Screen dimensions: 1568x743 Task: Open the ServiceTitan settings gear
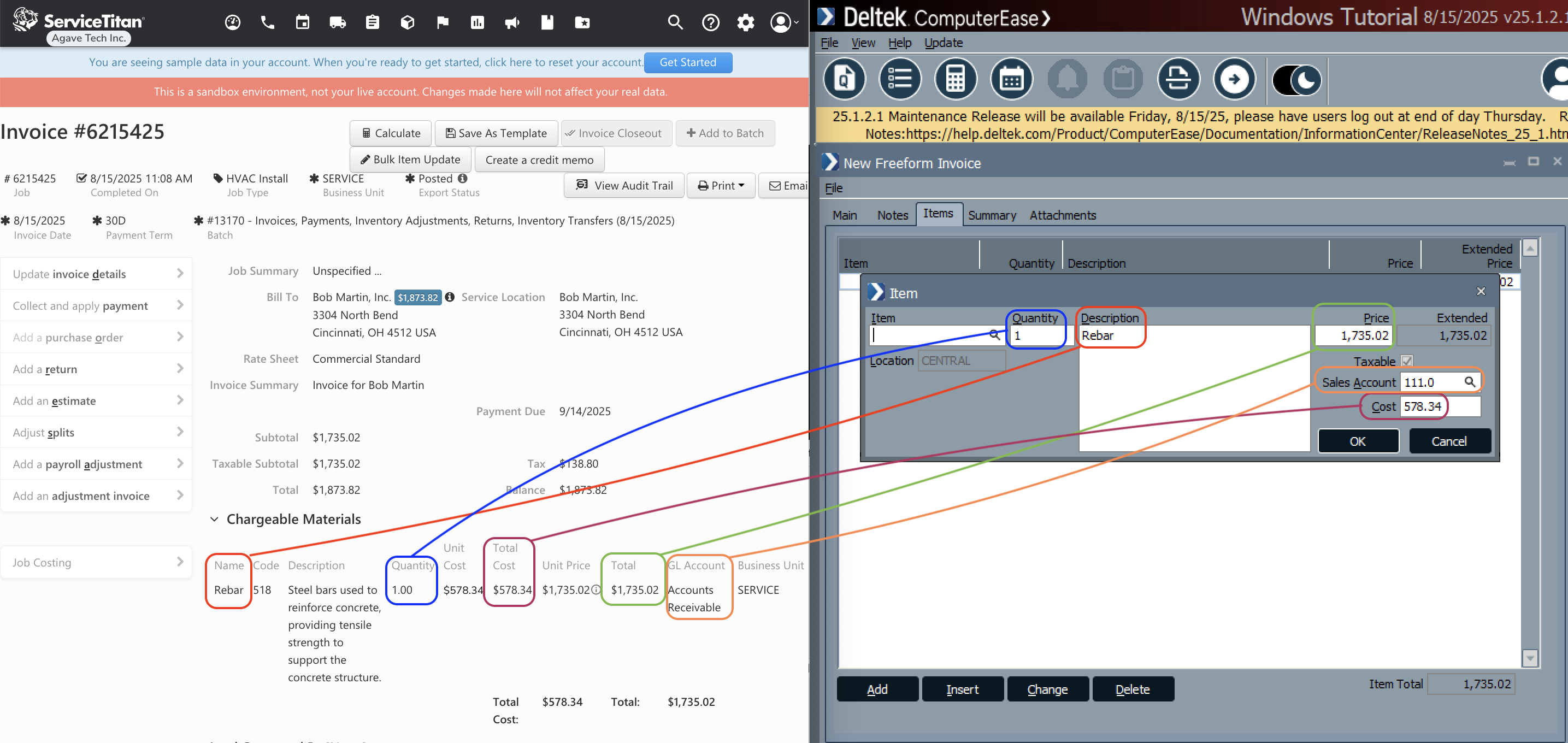click(746, 22)
